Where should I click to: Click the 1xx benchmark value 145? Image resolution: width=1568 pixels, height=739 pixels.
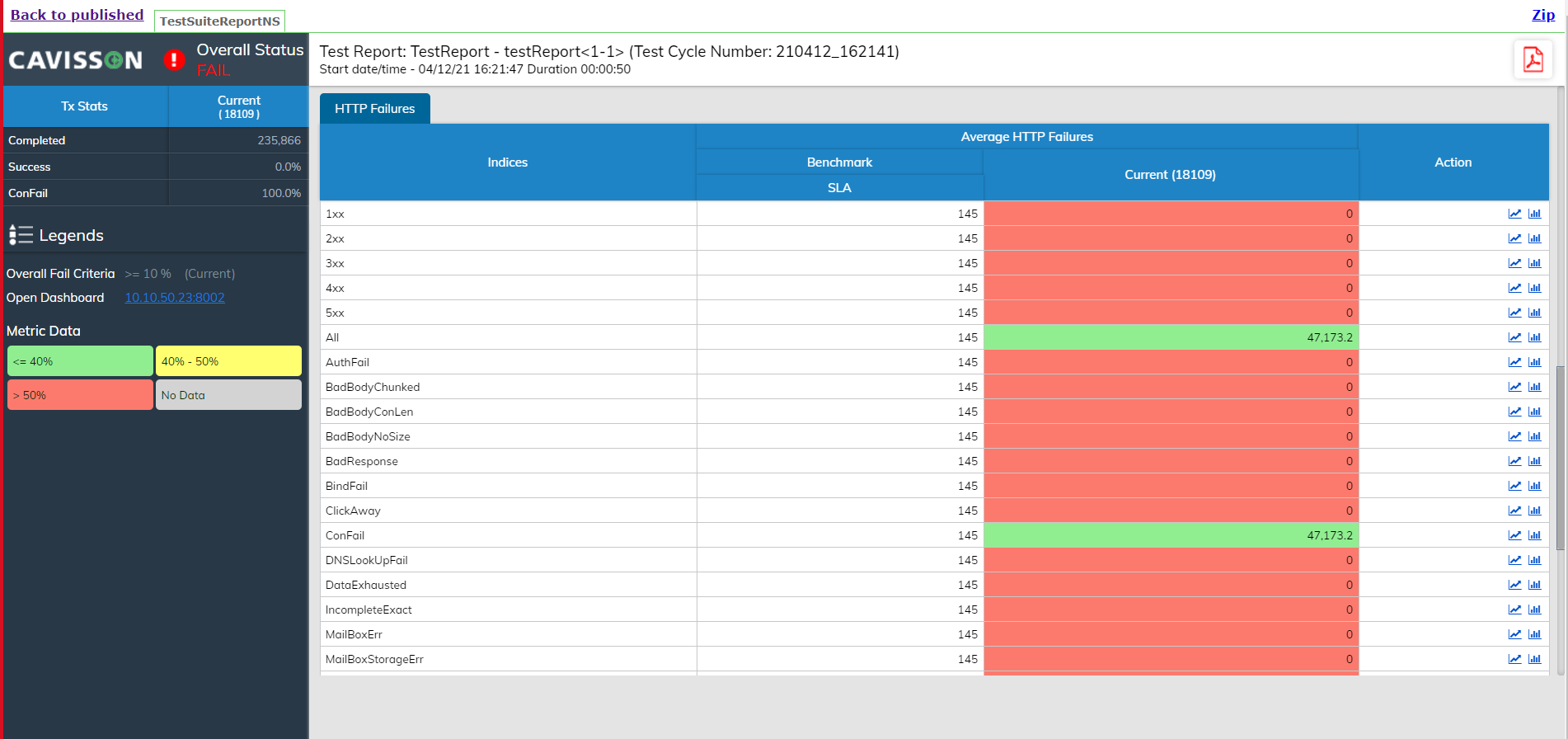(x=968, y=214)
